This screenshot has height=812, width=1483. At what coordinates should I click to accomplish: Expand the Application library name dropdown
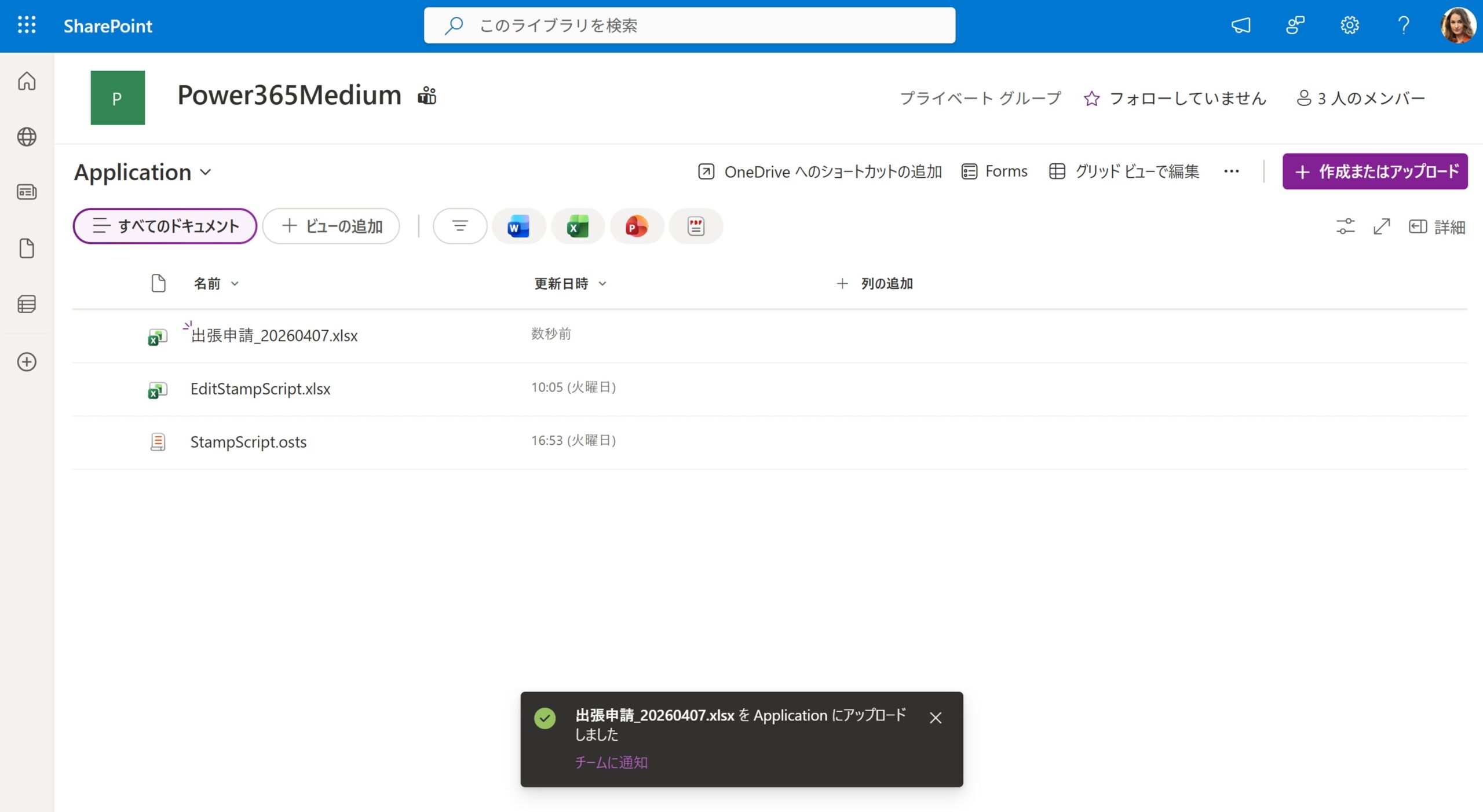tap(206, 172)
